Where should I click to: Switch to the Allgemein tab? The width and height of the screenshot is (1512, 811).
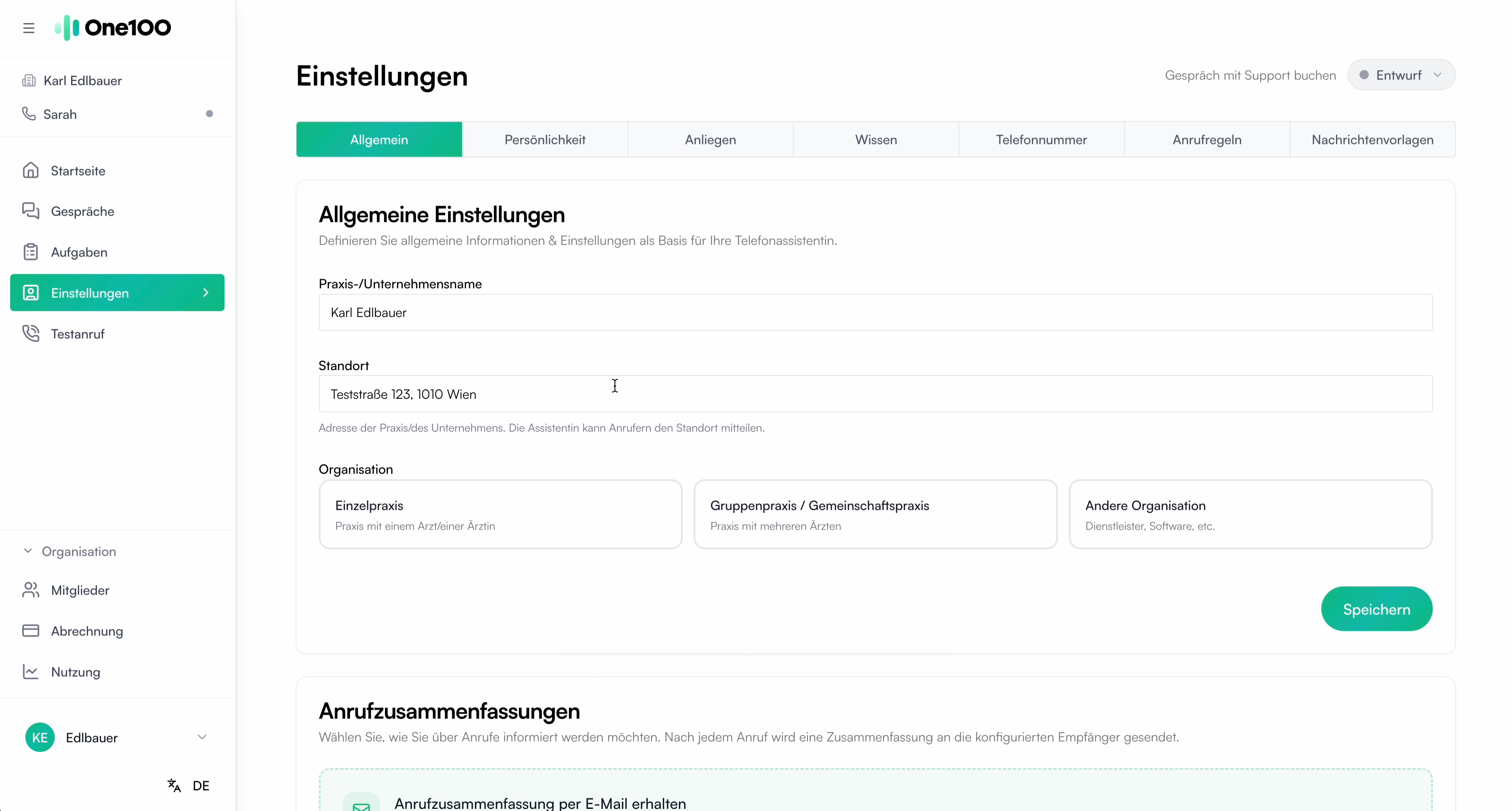click(x=379, y=140)
